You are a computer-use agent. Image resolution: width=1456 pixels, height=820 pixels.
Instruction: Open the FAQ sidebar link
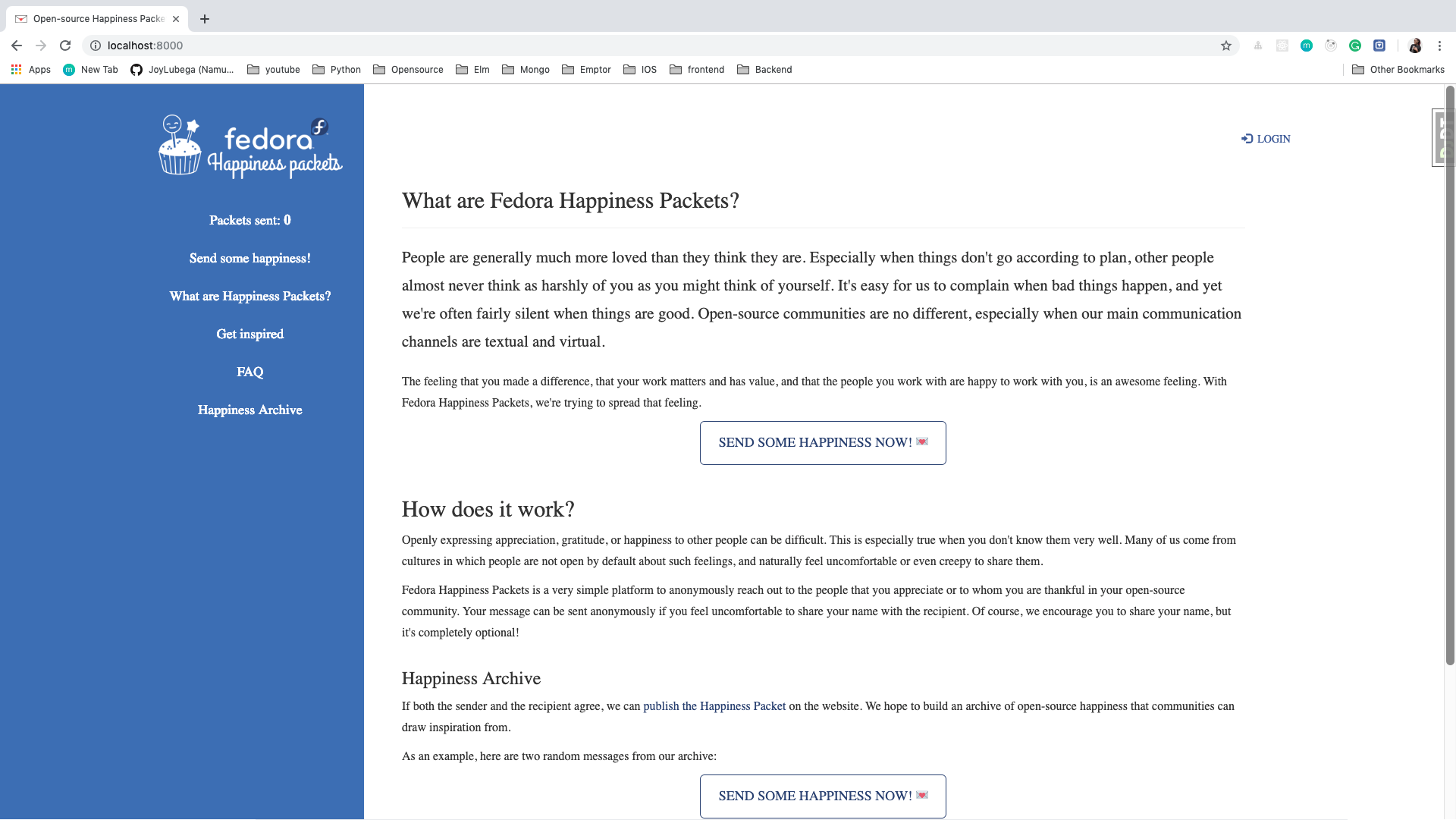[x=250, y=372]
